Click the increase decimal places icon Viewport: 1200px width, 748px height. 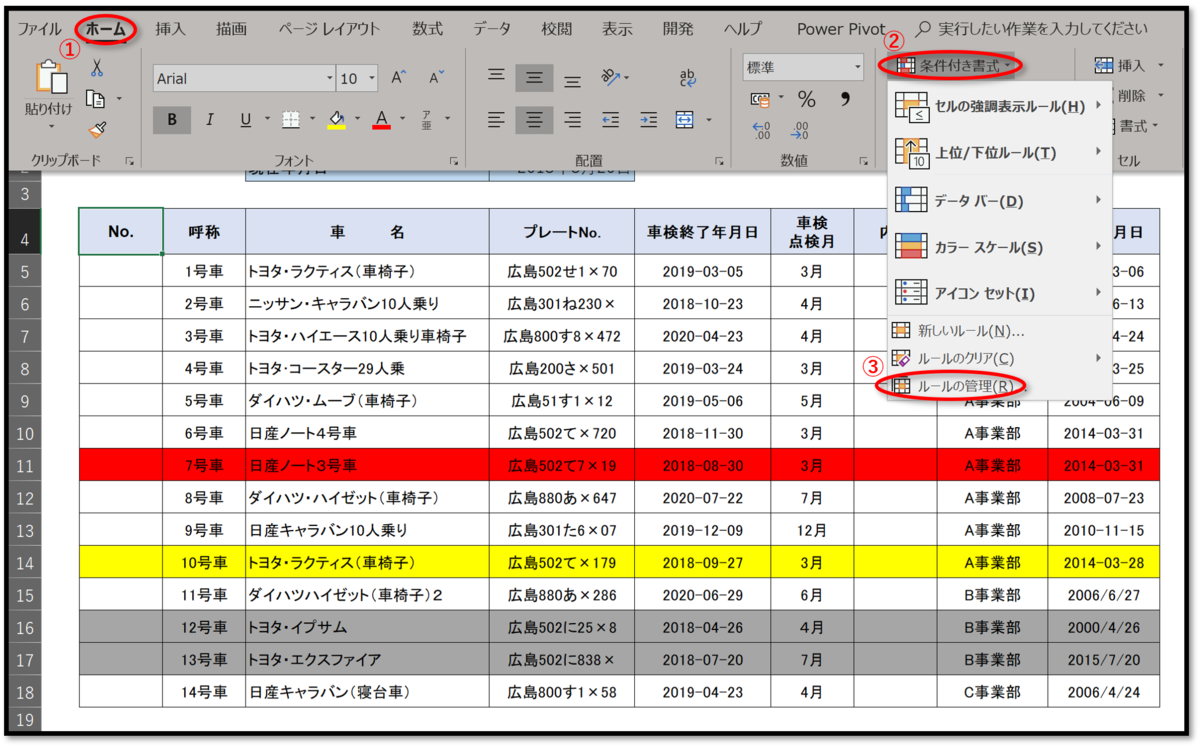click(x=761, y=131)
